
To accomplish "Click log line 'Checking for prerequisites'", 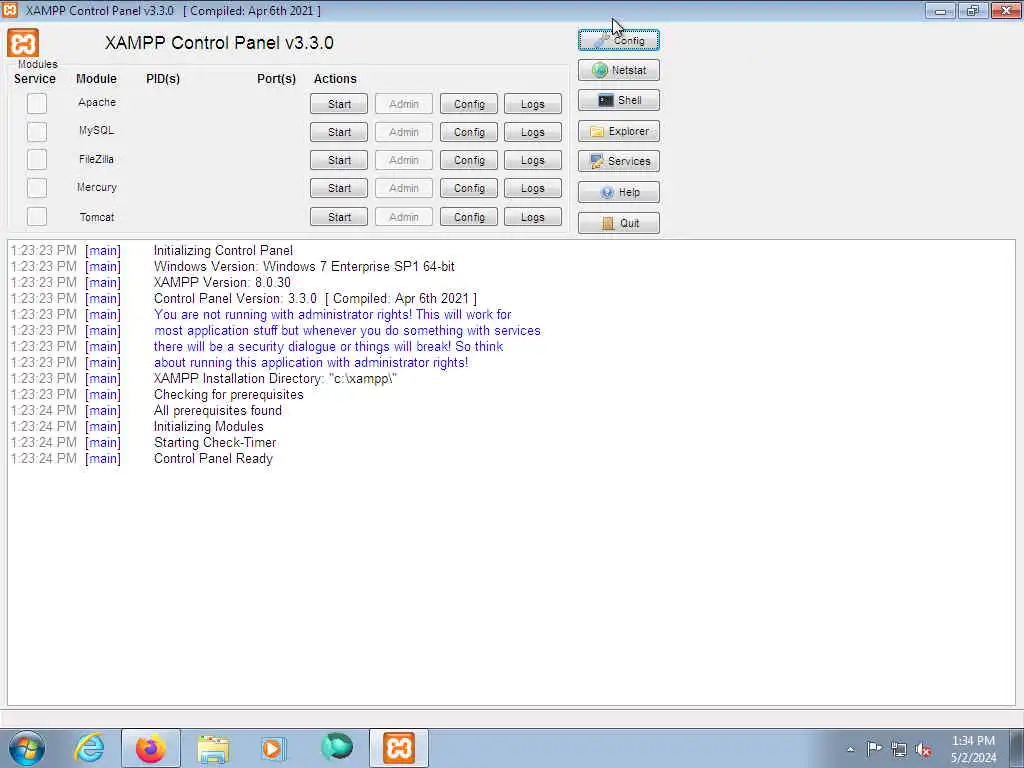I will pos(229,394).
